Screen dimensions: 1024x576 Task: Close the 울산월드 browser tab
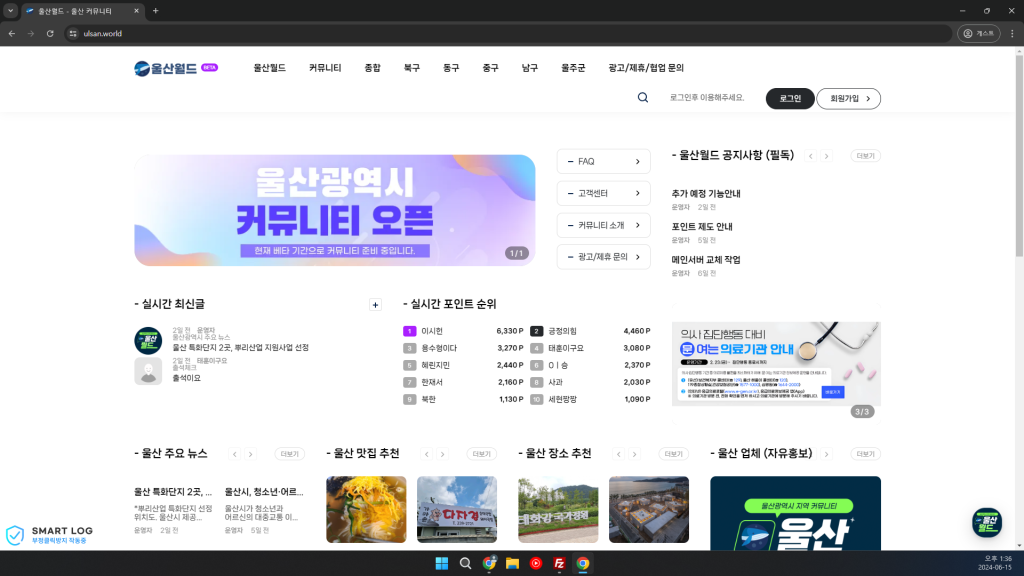(x=136, y=11)
